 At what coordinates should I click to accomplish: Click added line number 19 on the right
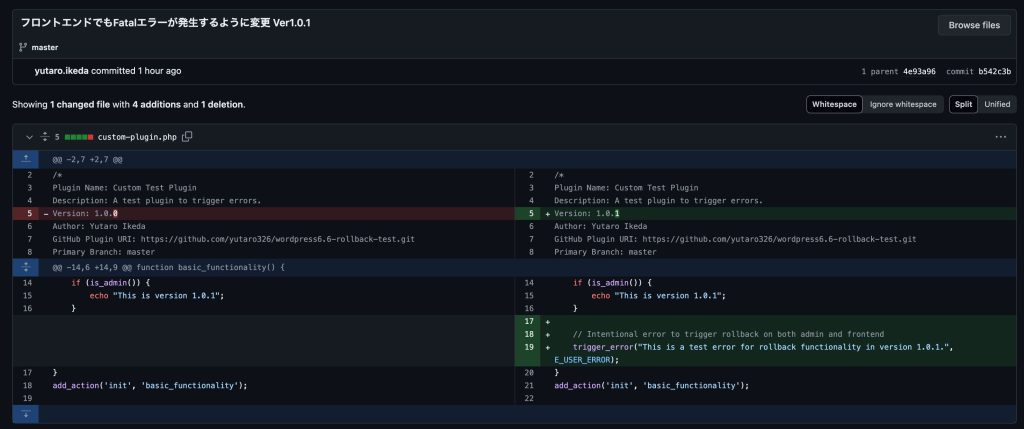coord(527,347)
